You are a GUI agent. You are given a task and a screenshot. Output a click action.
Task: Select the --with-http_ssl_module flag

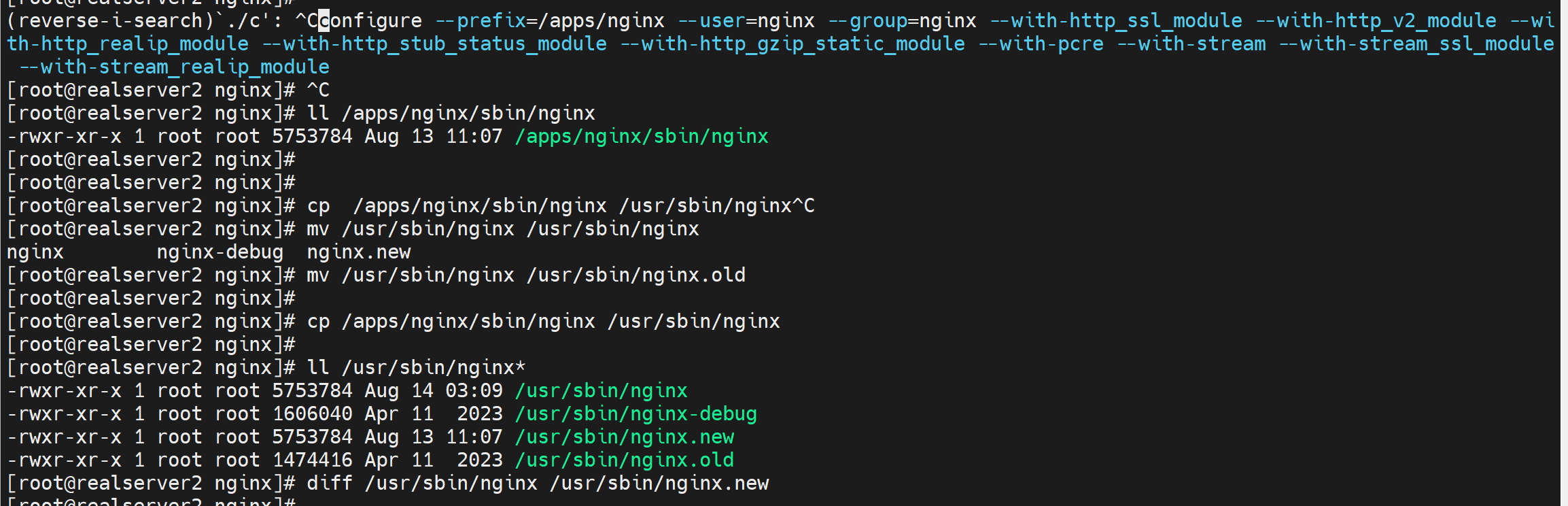[x=1115, y=21]
